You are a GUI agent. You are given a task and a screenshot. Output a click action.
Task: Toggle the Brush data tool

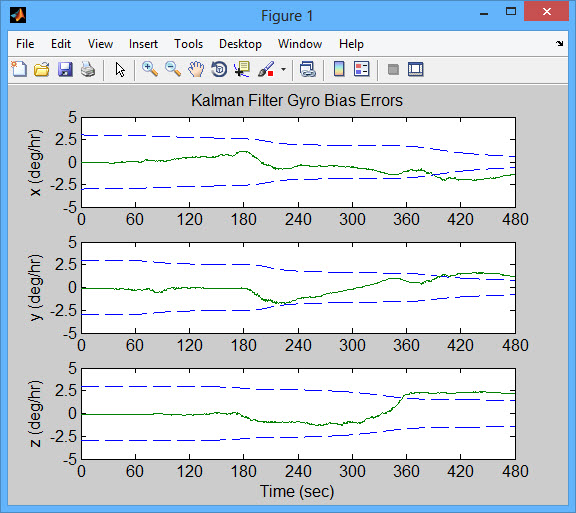(266, 69)
